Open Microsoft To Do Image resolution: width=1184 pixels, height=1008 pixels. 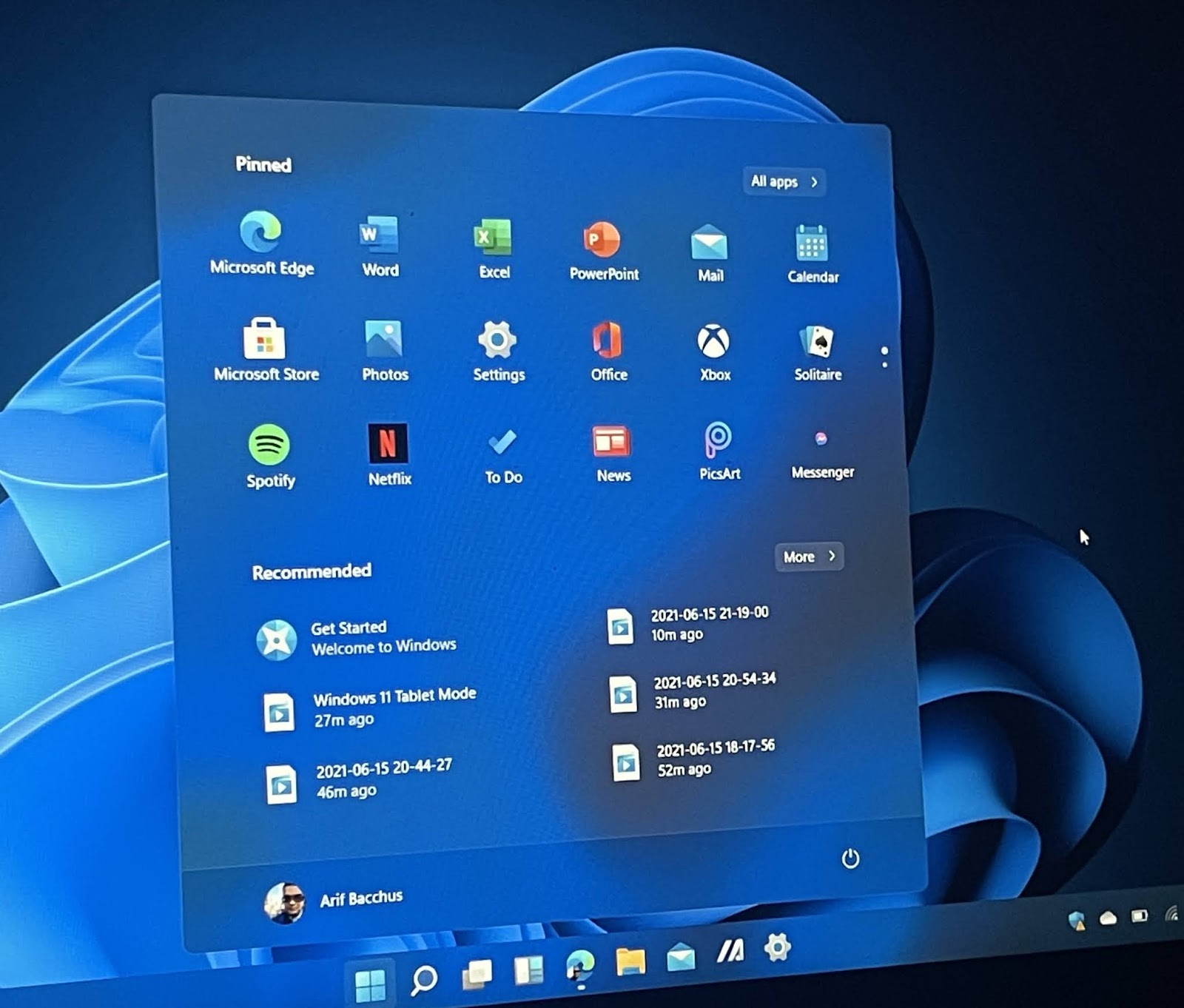[503, 443]
